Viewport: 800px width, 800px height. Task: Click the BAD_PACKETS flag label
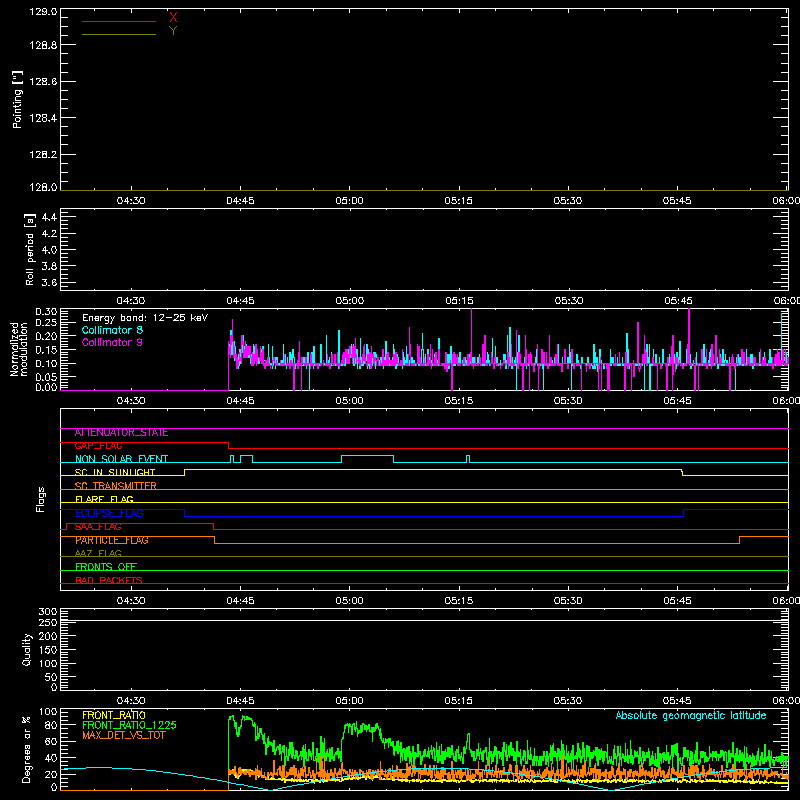109,580
